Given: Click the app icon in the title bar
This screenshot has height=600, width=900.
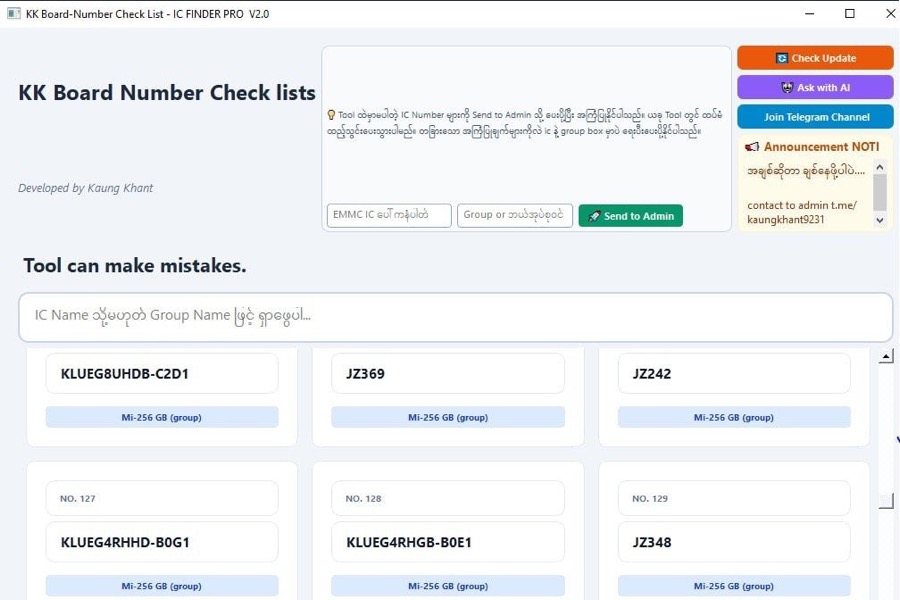Looking at the screenshot, I should (x=14, y=13).
